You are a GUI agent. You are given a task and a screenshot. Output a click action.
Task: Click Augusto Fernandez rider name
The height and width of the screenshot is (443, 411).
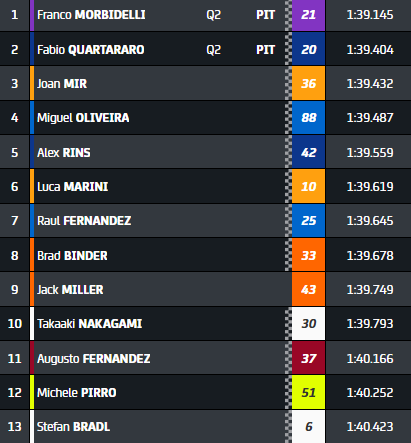tap(93, 359)
